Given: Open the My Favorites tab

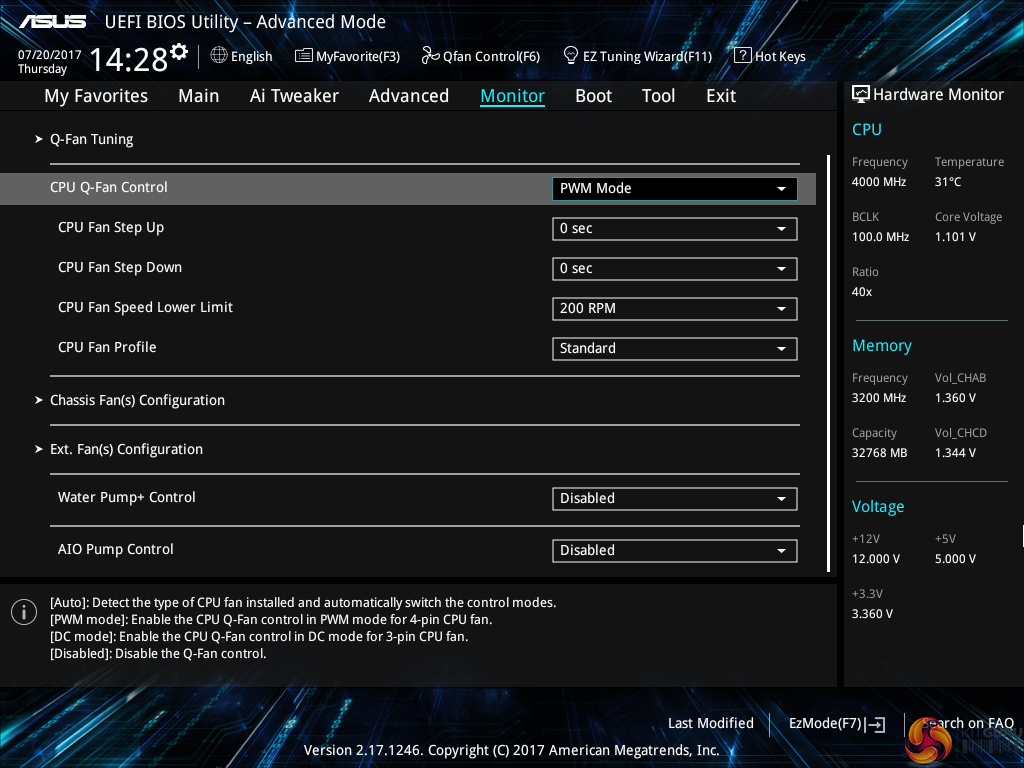Looking at the screenshot, I should point(96,96).
